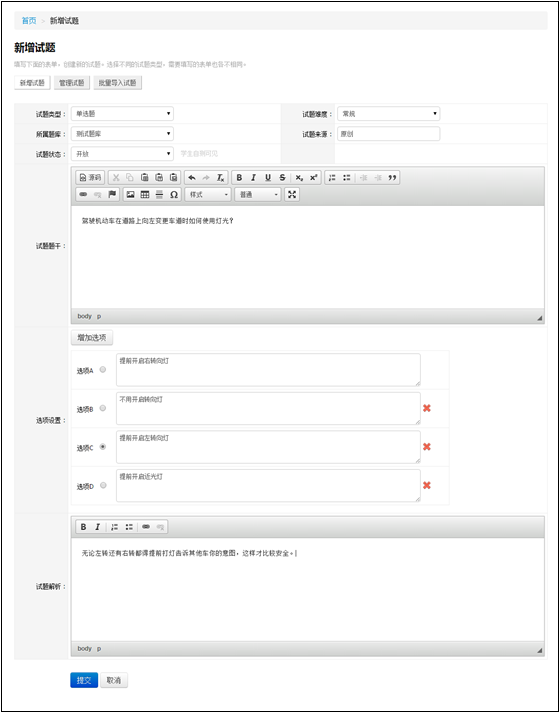Viewport: 560px width, 714px height.
Task: Toggle Bold in the question stem toolbar
Action: coord(239,178)
